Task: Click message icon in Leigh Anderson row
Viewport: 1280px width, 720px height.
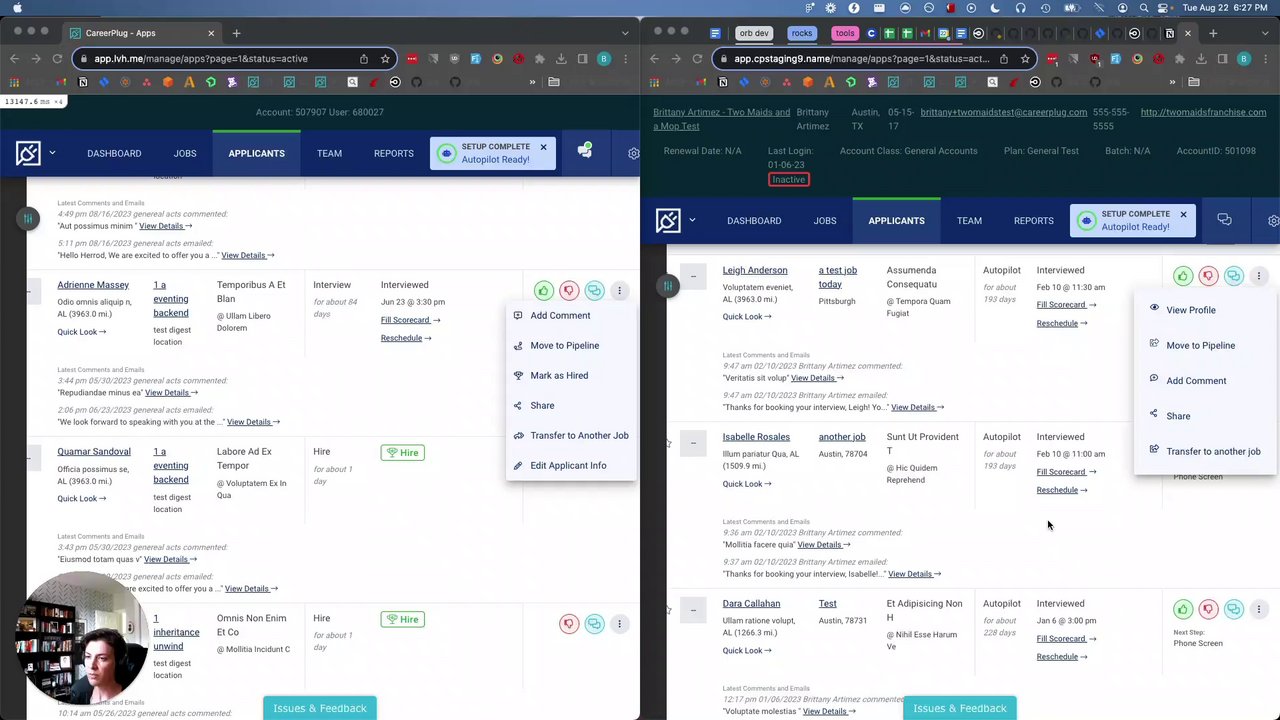Action: point(1234,276)
